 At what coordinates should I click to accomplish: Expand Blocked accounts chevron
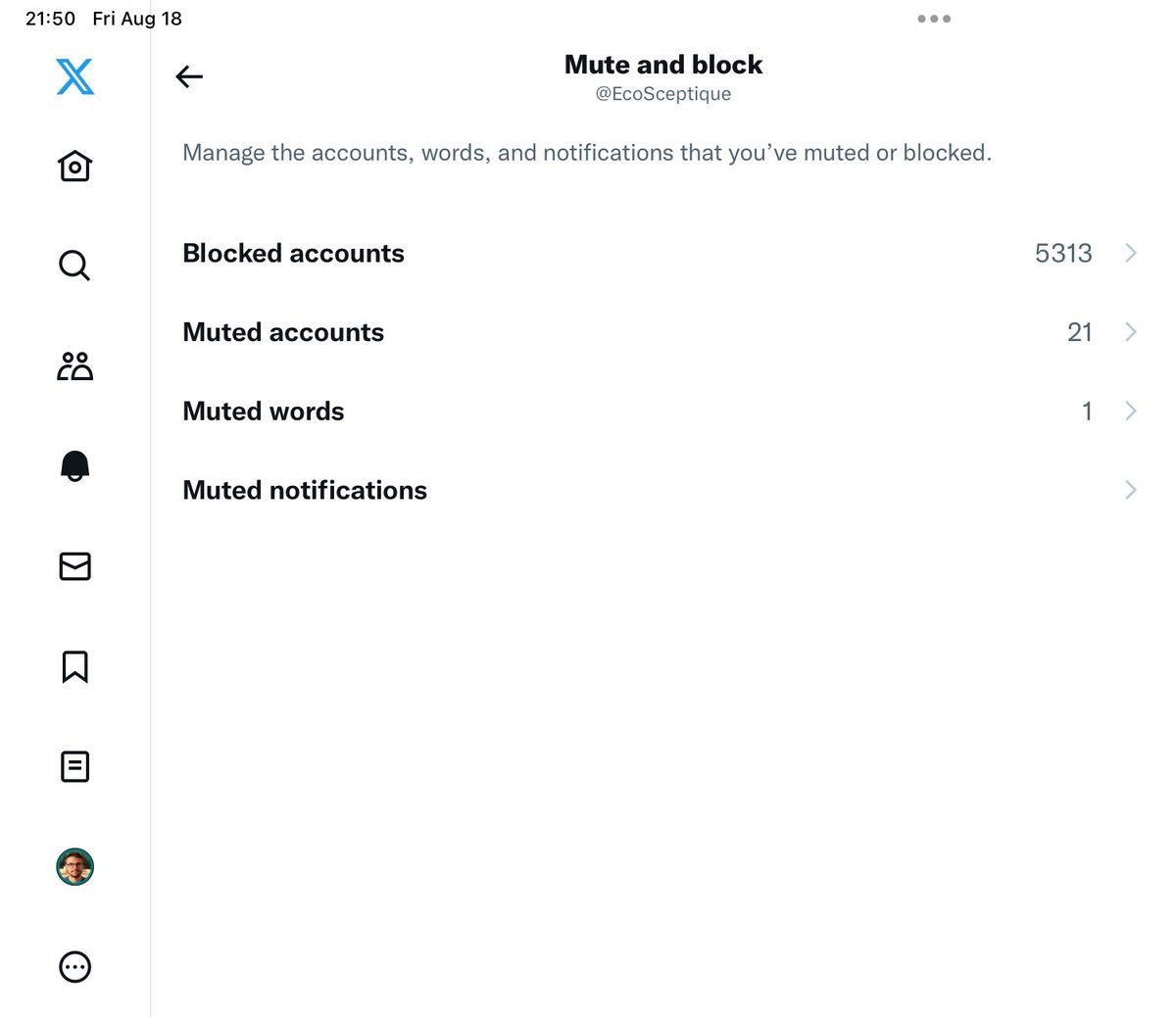tap(1131, 253)
